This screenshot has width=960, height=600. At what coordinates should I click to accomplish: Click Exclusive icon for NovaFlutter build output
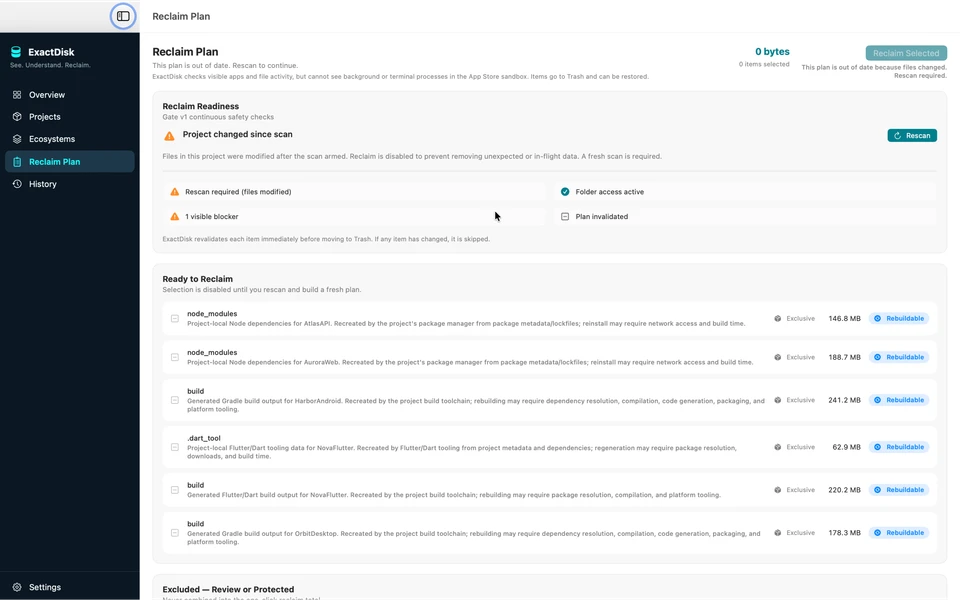click(x=778, y=490)
